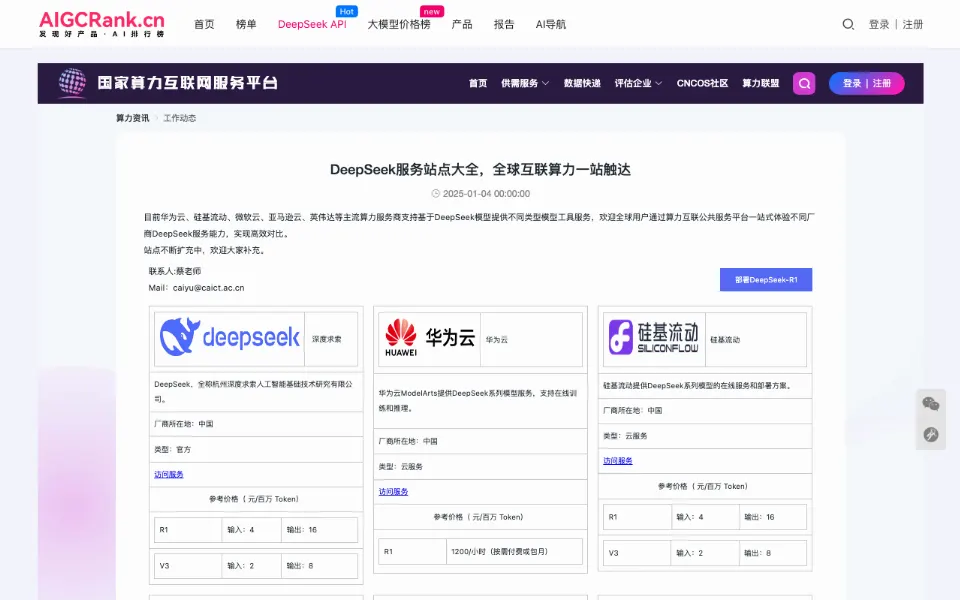Click the clock icon beside the date

[435, 193]
